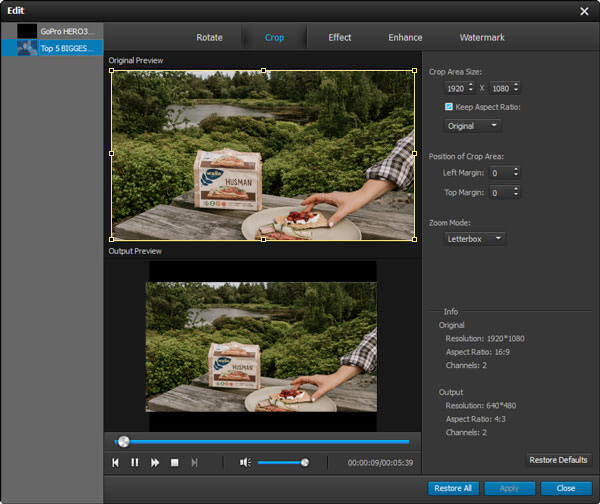
Task: Click top-left crop corner handle
Action: 111,70
